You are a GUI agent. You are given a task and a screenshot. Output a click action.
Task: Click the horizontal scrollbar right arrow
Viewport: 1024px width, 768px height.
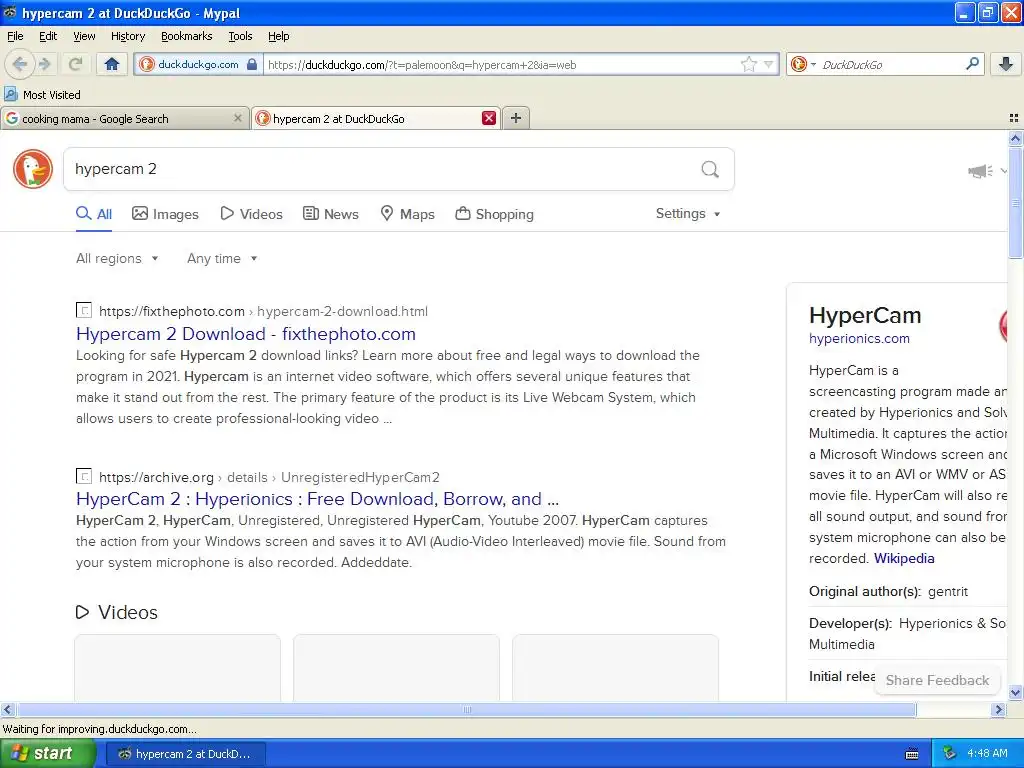coord(998,709)
